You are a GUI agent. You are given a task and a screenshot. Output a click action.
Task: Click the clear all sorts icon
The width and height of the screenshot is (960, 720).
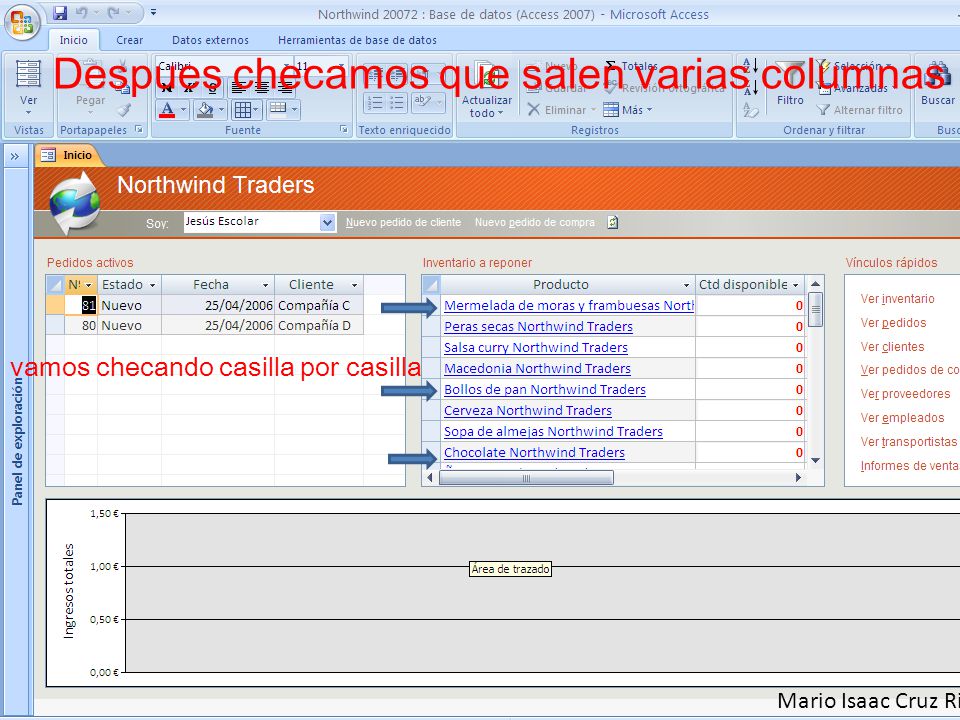point(750,110)
